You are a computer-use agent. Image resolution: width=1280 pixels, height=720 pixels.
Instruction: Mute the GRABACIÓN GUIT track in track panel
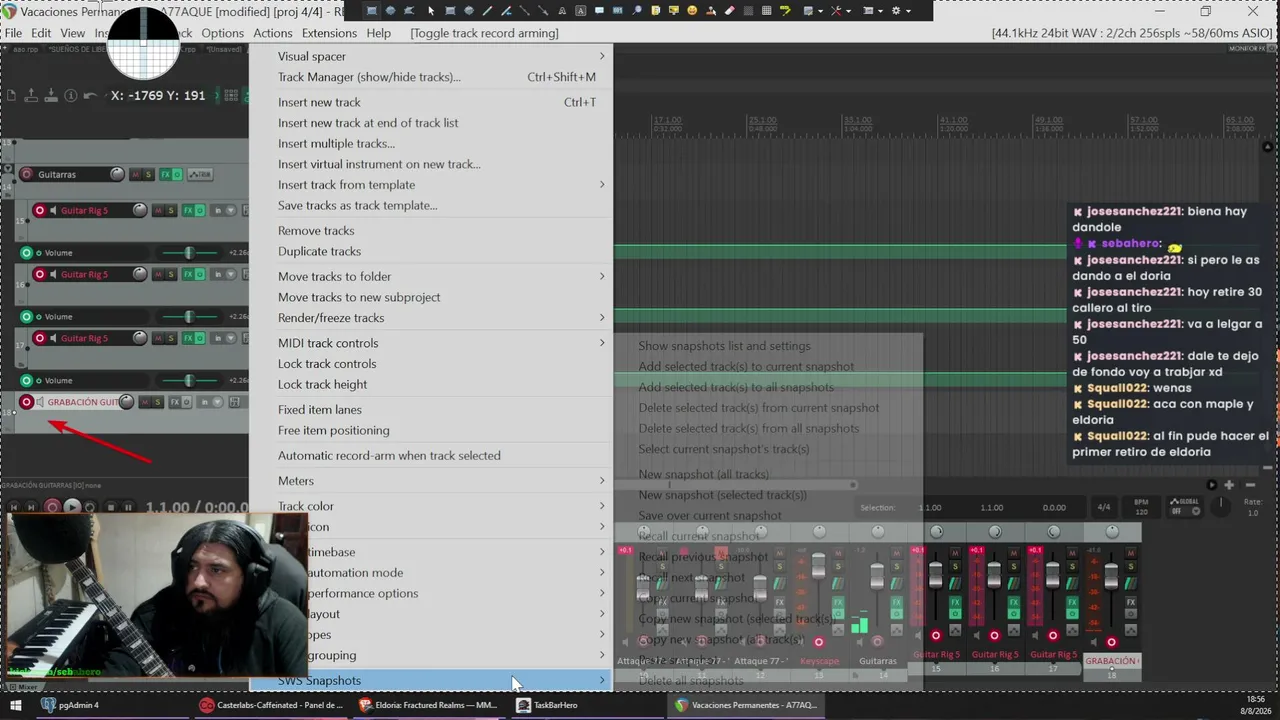(145, 403)
